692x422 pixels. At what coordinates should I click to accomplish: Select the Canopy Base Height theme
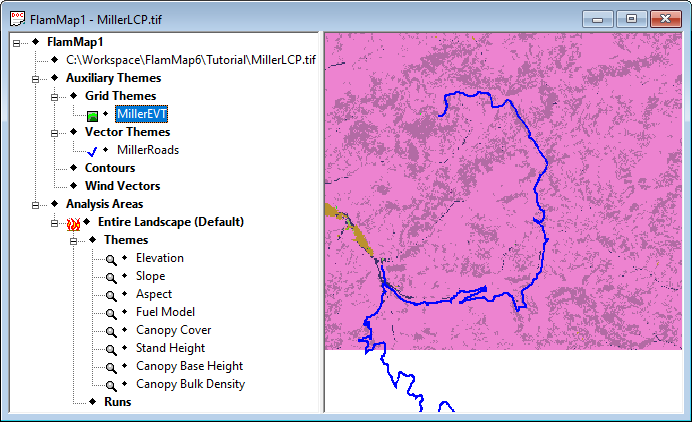(189, 366)
